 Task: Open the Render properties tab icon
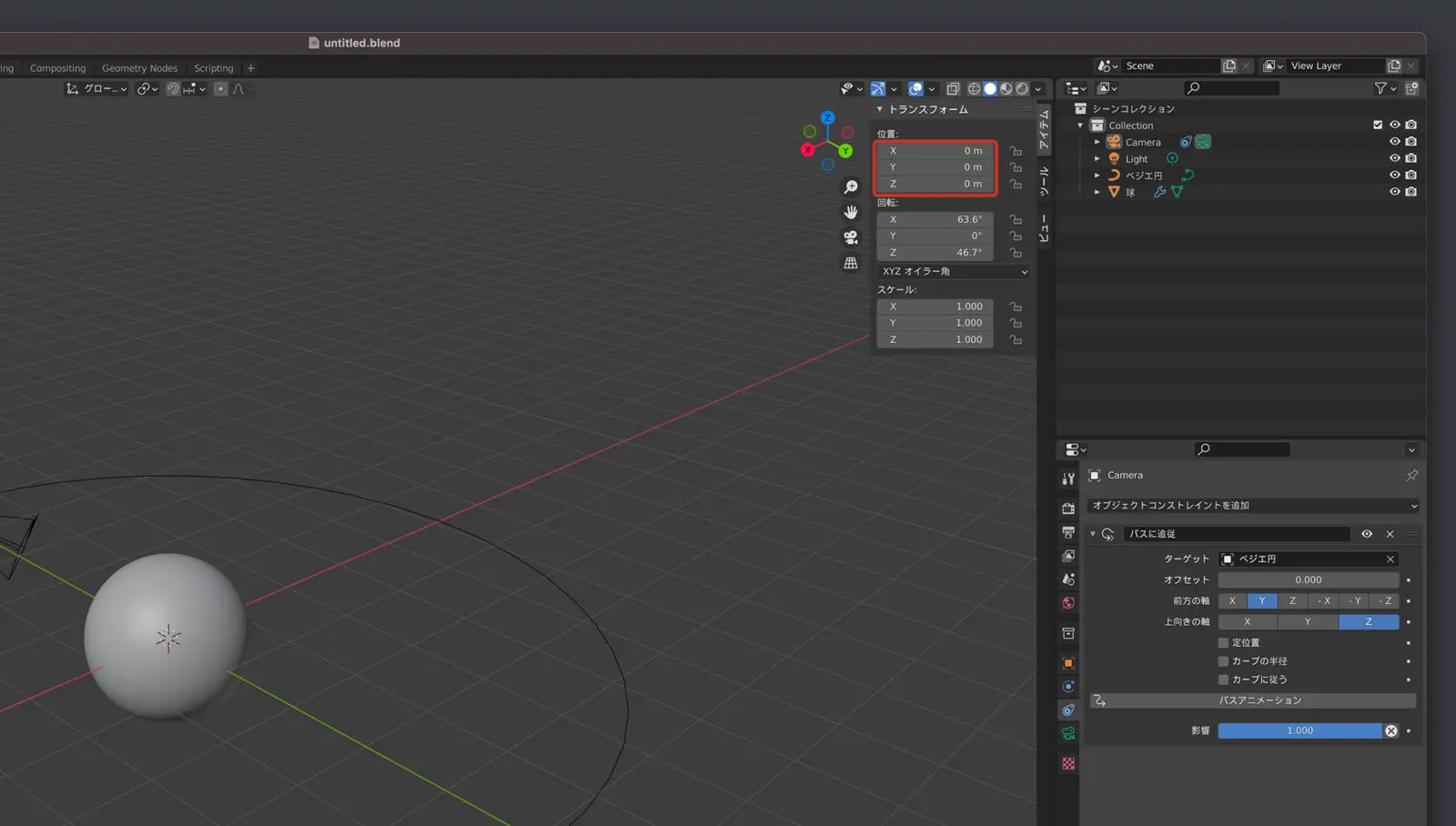click(1068, 509)
